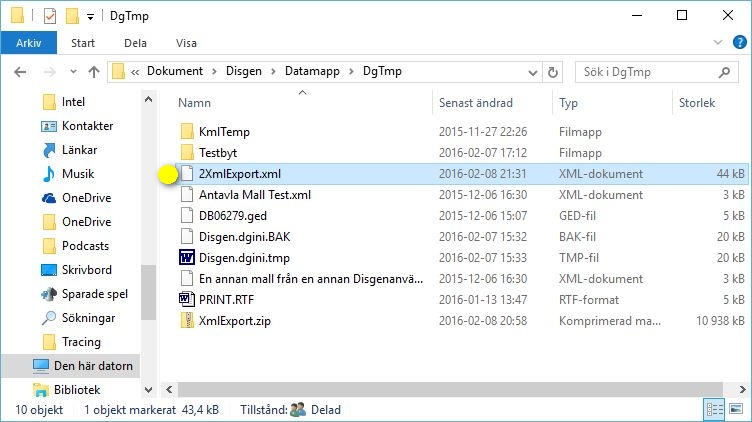Viewport: 752px width, 422px height.
Task: Click the DgTmp breadcrumb
Action: [382, 71]
